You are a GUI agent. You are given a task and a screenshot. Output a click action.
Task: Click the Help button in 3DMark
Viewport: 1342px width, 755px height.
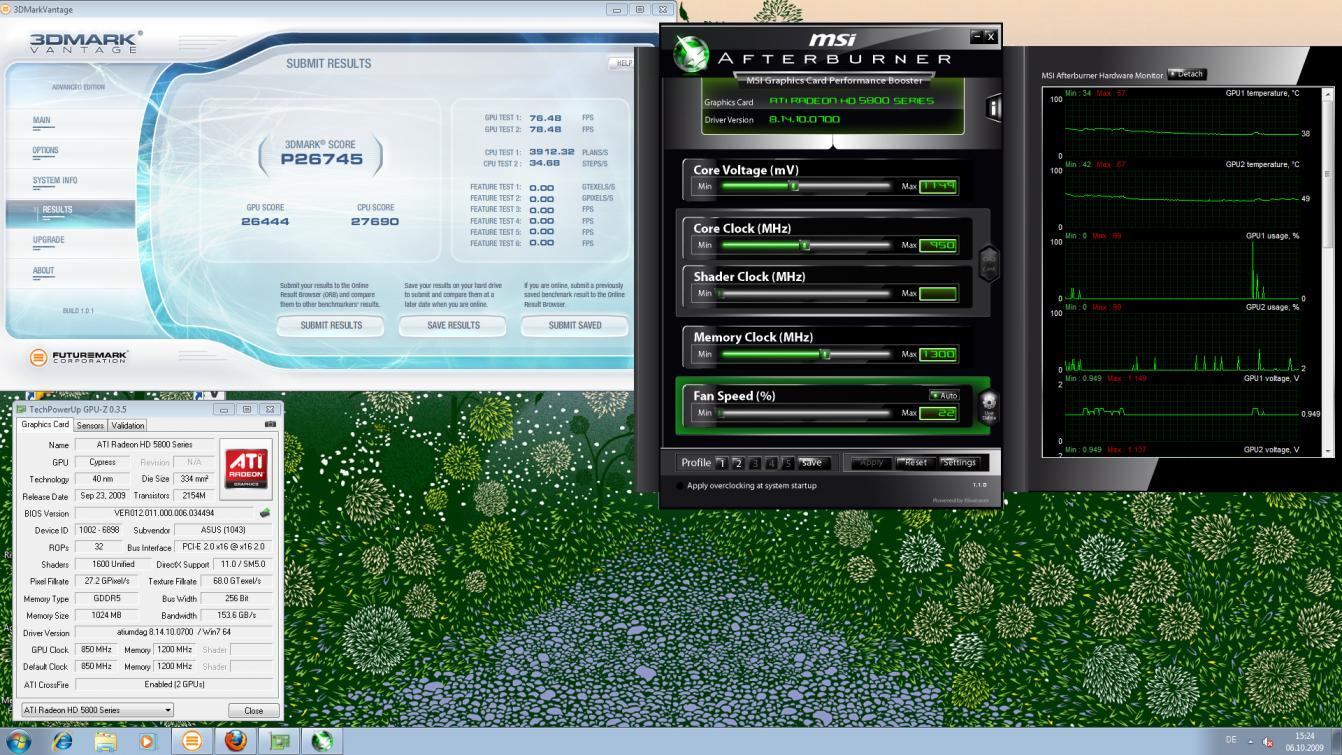click(x=622, y=63)
